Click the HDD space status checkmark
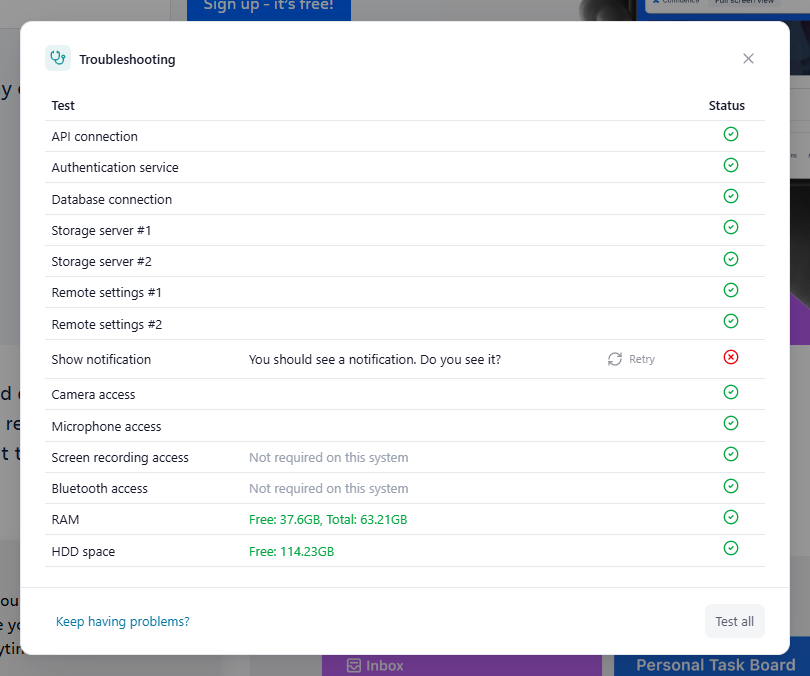 pyautogui.click(x=730, y=548)
